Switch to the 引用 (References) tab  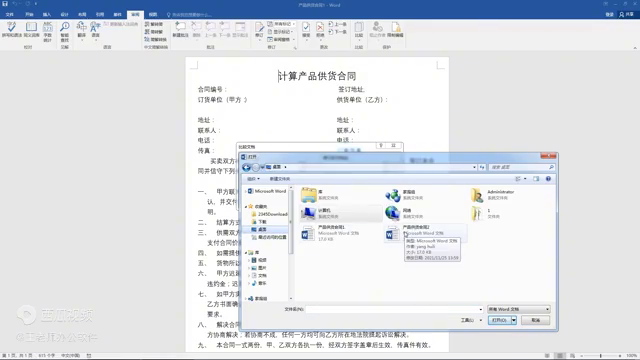[x=100, y=15]
